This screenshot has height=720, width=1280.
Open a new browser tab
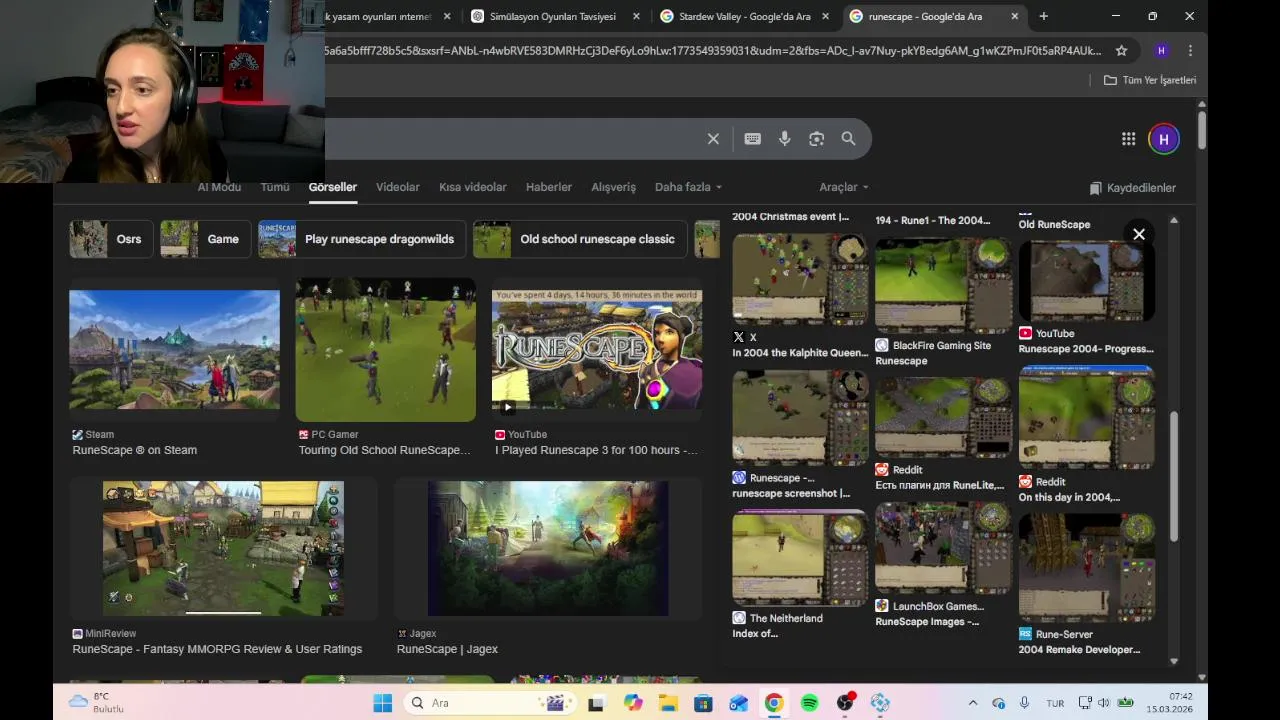[1043, 16]
